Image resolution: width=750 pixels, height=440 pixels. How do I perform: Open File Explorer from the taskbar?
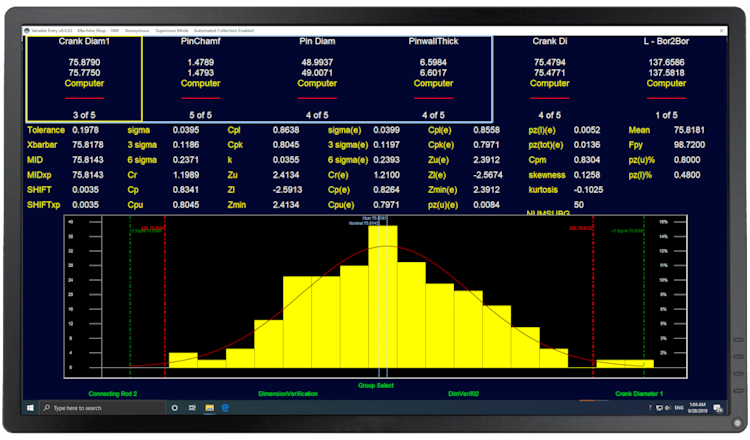[x=210, y=408]
